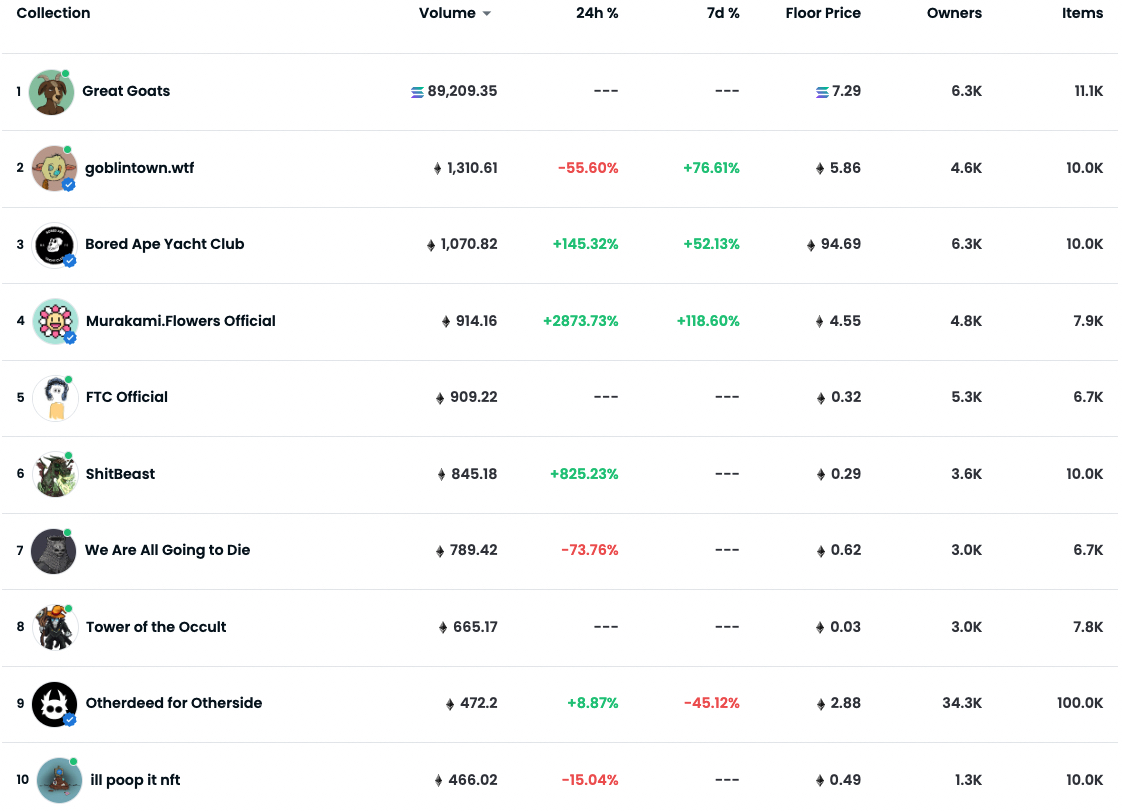Viewport: 1122px width, 811px height.
Task: Click Solana icon beside 7.29 floor price
Action: tap(822, 92)
